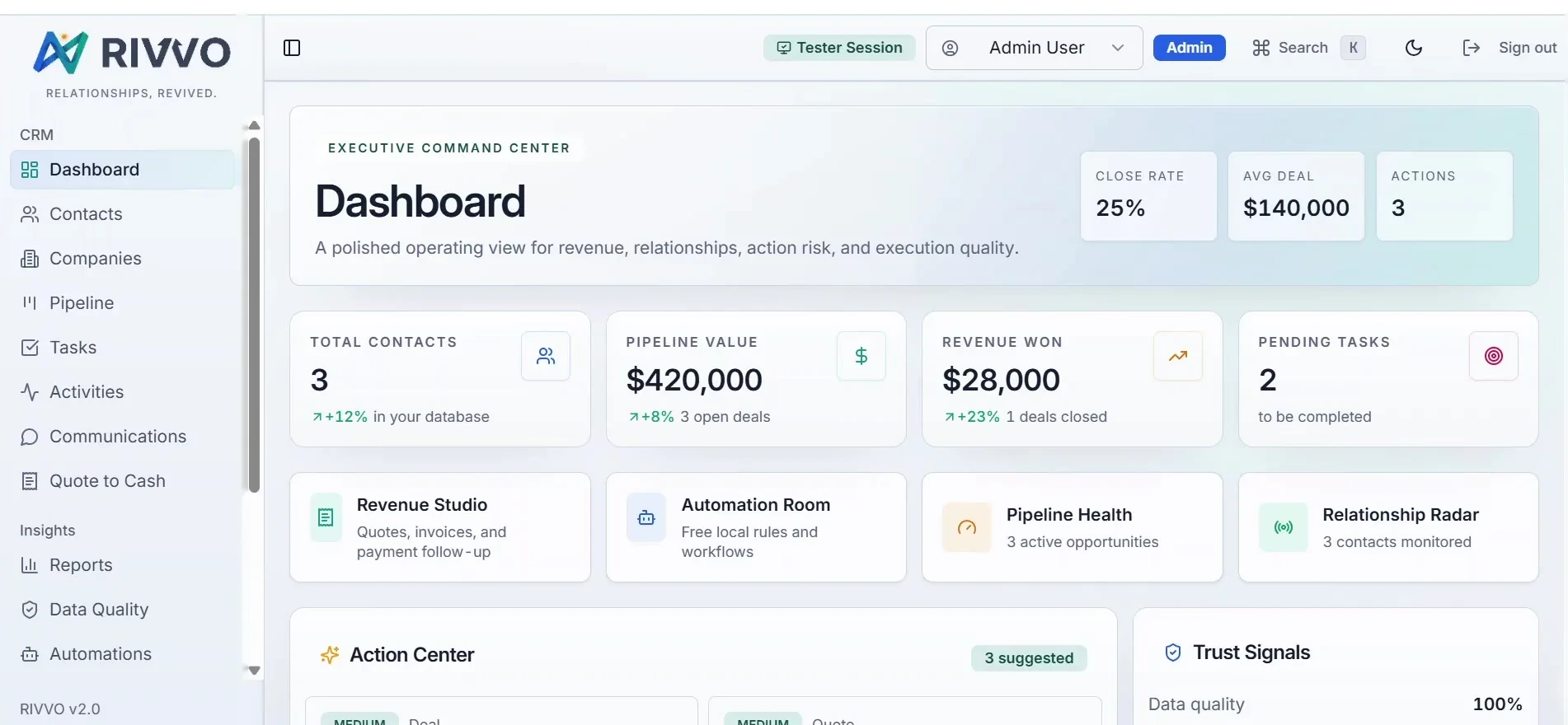The height and width of the screenshot is (725, 1568).
Task: Click the Avg Deal $140,000 stat card
Action: click(1296, 196)
